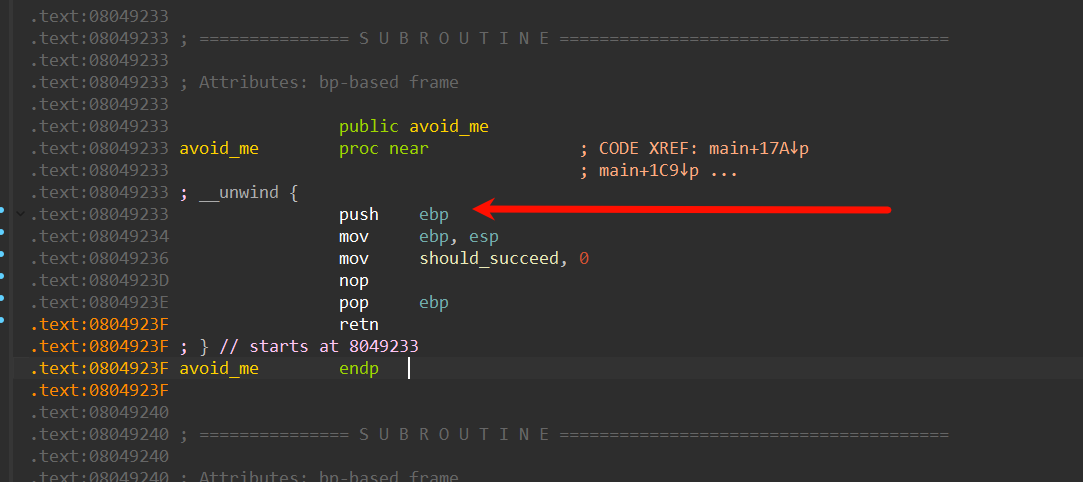This screenshot has height=482, width=1083.
Task: Follow the main+17A code xref
Action: pyautogui.click(x=758, y=148)
